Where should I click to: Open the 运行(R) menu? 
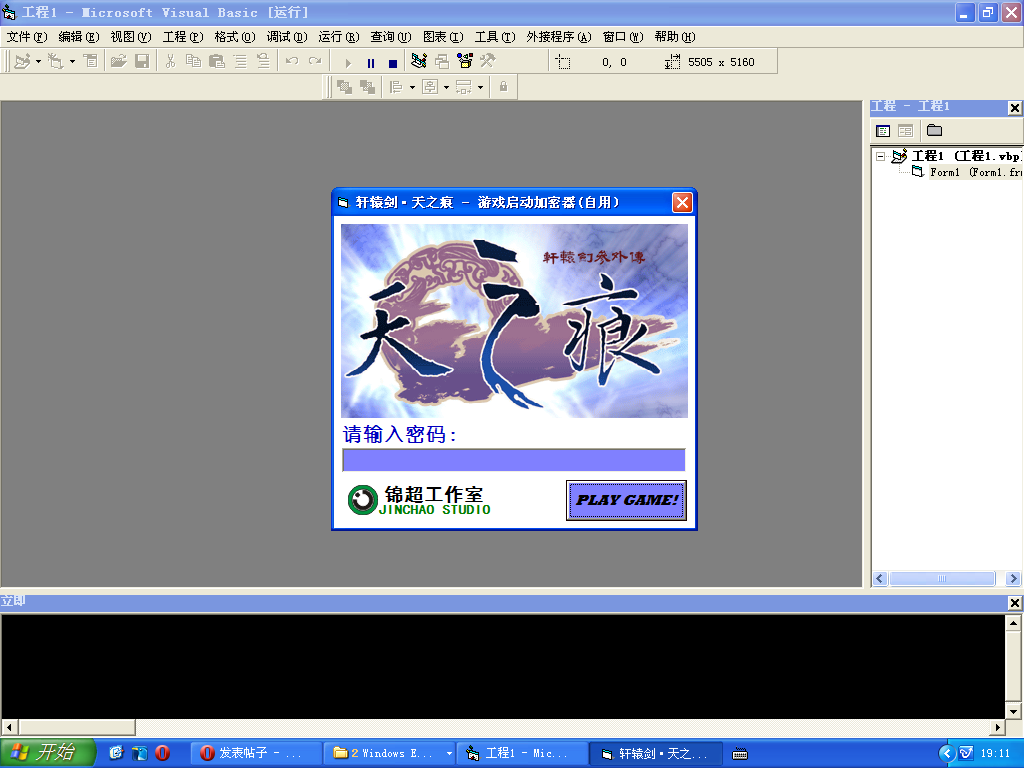(x=339, y=37)
